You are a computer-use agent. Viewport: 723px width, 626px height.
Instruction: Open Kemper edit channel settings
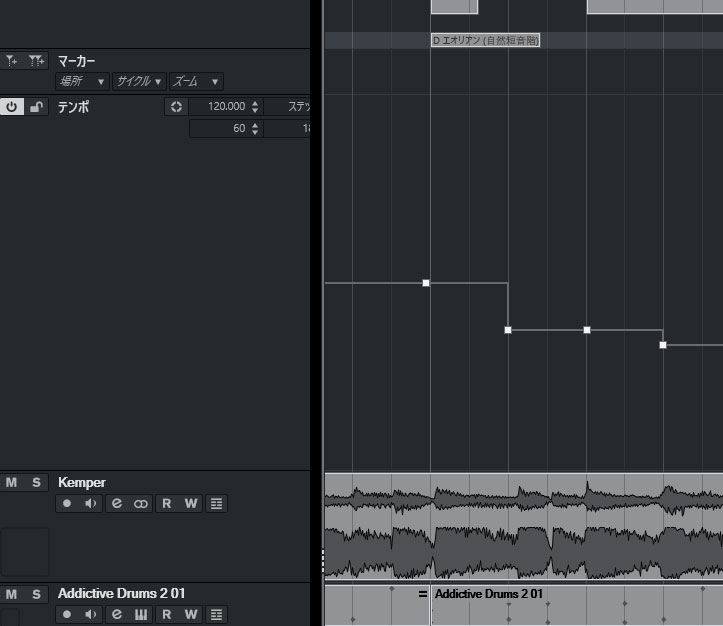click(117, 504)
